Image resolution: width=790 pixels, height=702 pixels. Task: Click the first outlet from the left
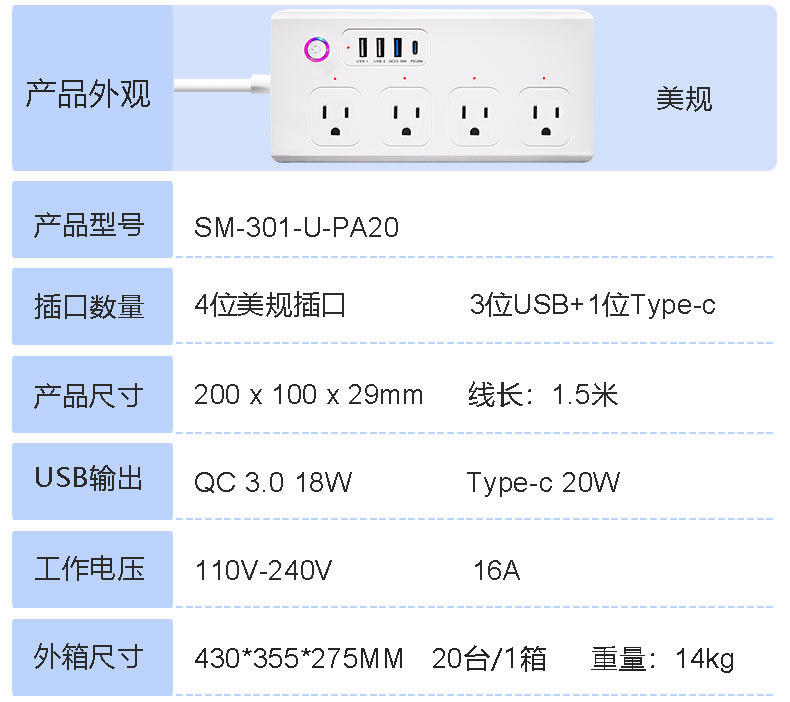point(334,118)
